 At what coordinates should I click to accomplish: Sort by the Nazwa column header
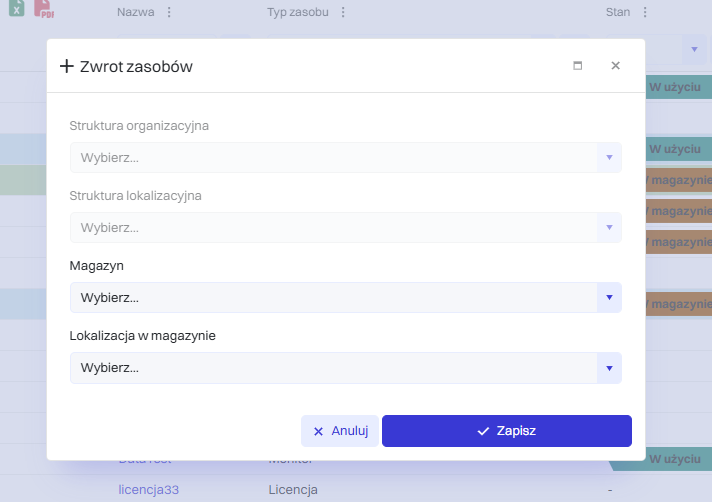point(135,12)
